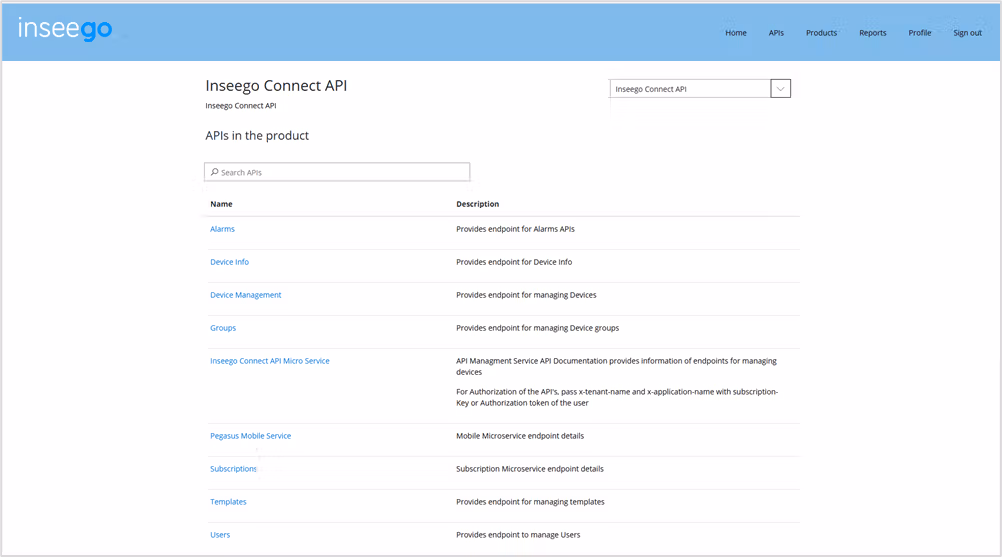Click 'Provides endpoint for Device Info' text
This screenshot has width=1002, height=557.
[x=514, y=262]
